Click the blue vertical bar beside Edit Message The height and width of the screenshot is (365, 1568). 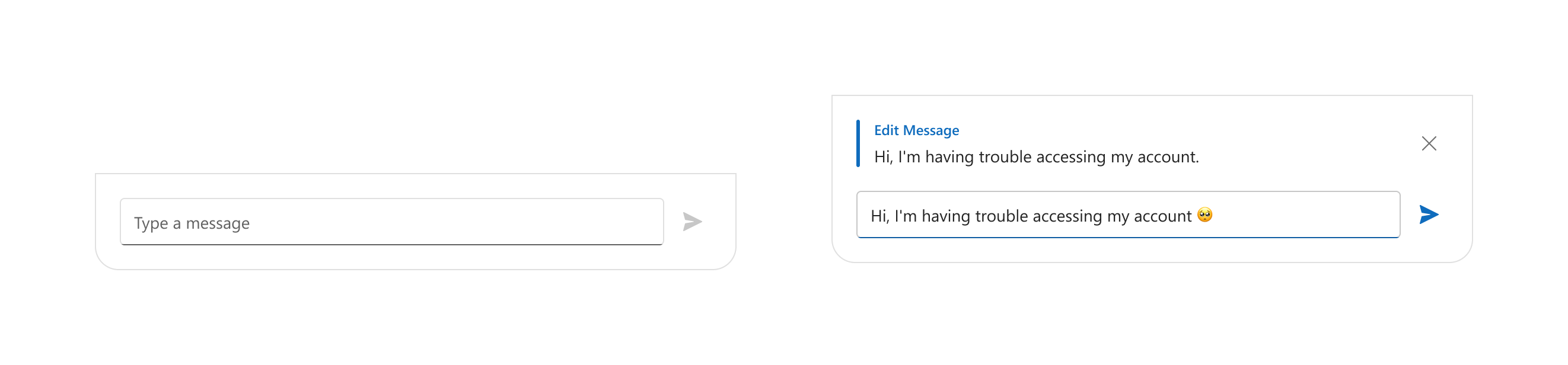(x=858, y=143)
